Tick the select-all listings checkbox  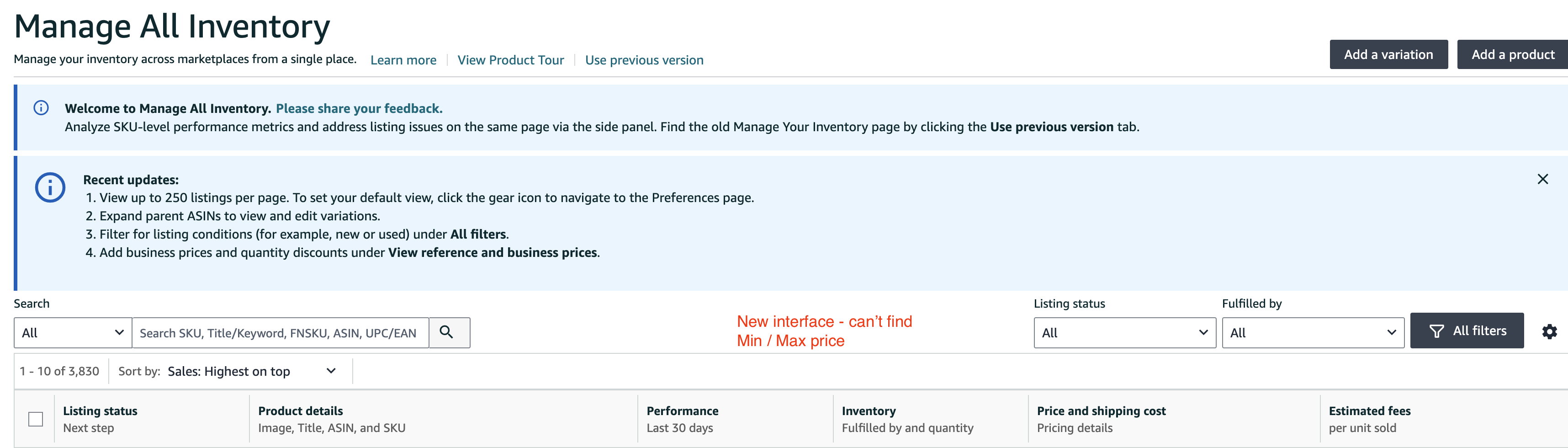pos(36,419)
